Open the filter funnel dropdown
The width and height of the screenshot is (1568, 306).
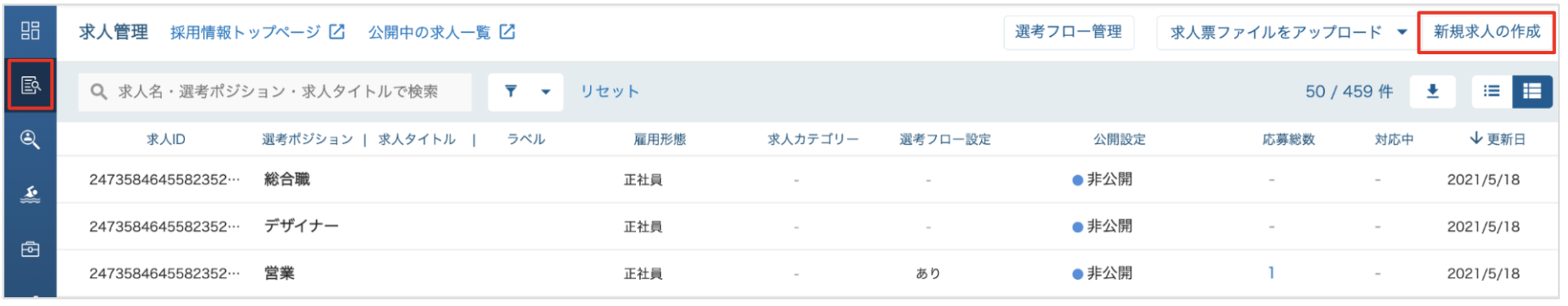coord(525,92)
